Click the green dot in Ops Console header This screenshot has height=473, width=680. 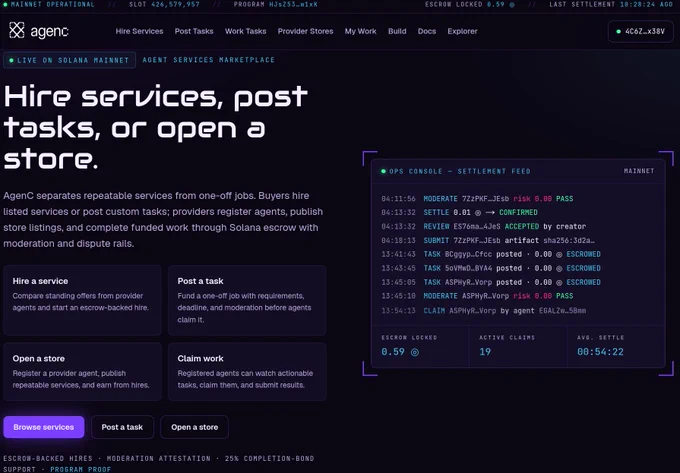point(383,171)
